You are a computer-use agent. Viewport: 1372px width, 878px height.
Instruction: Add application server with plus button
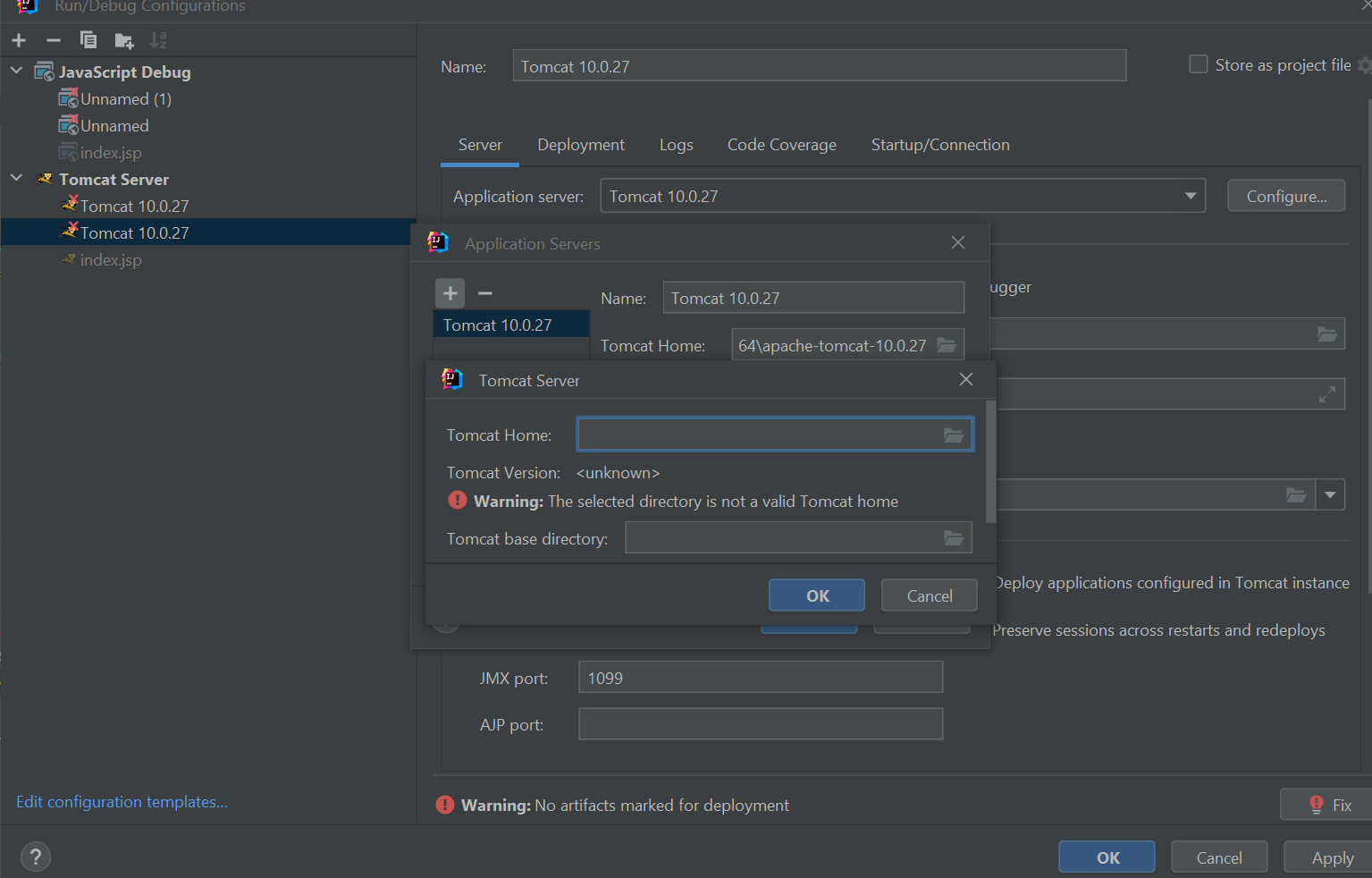[450, 293]
